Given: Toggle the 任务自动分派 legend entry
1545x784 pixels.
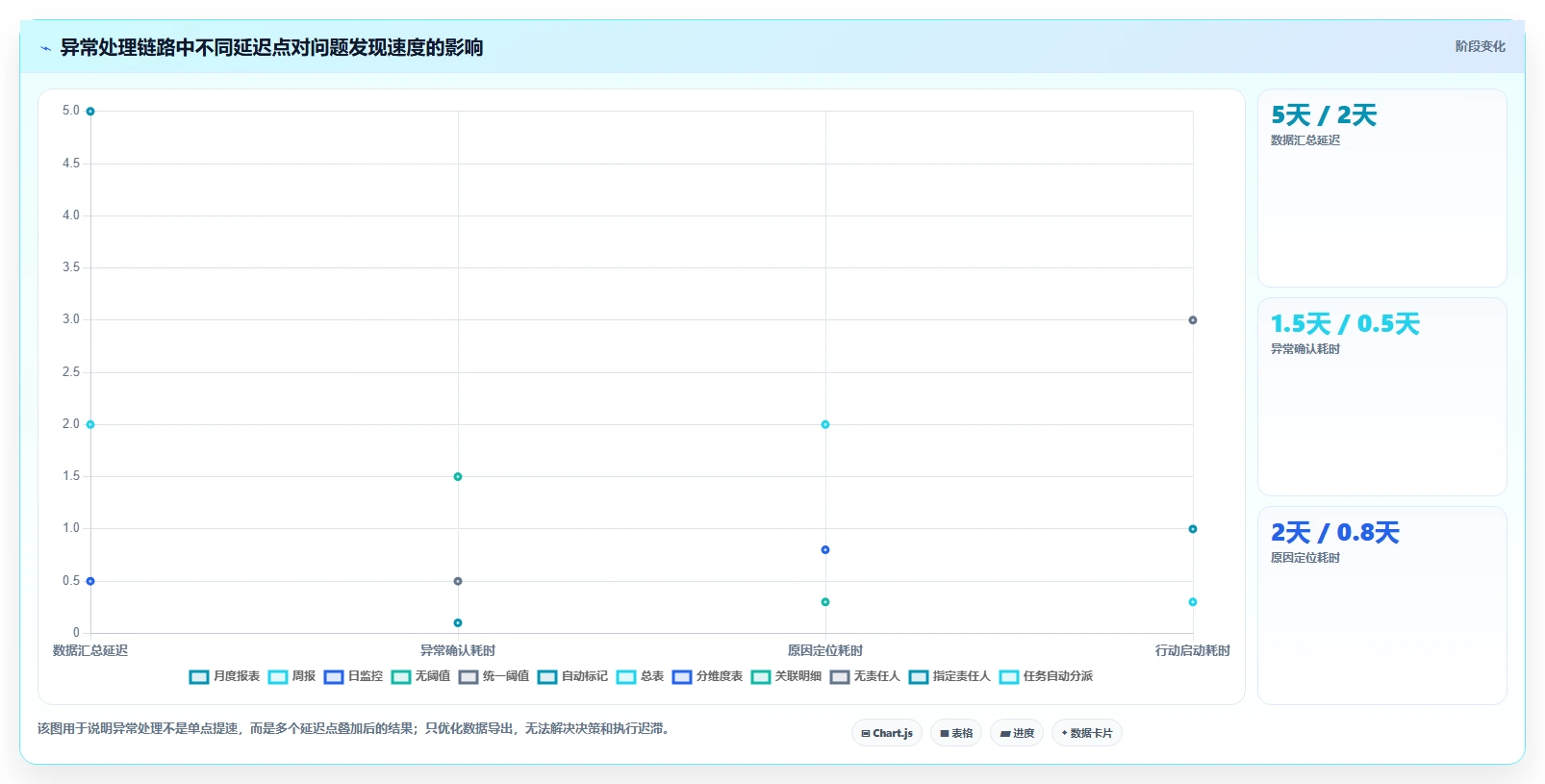Looking at the screenshot, I should pyautogui.click(x=1047, y=676).
